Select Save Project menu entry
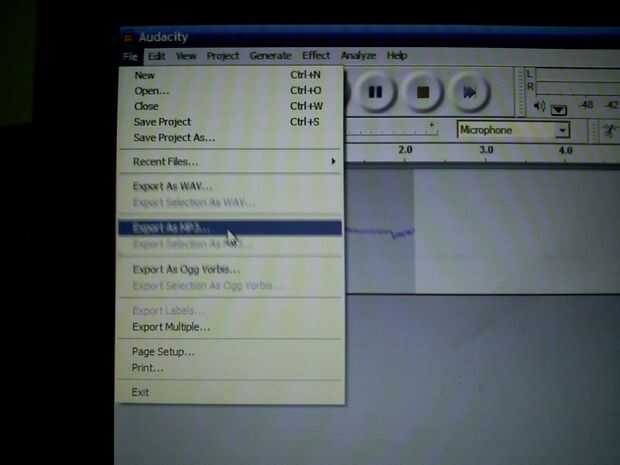Screen dimensions: 620x465 click(230, 122)
